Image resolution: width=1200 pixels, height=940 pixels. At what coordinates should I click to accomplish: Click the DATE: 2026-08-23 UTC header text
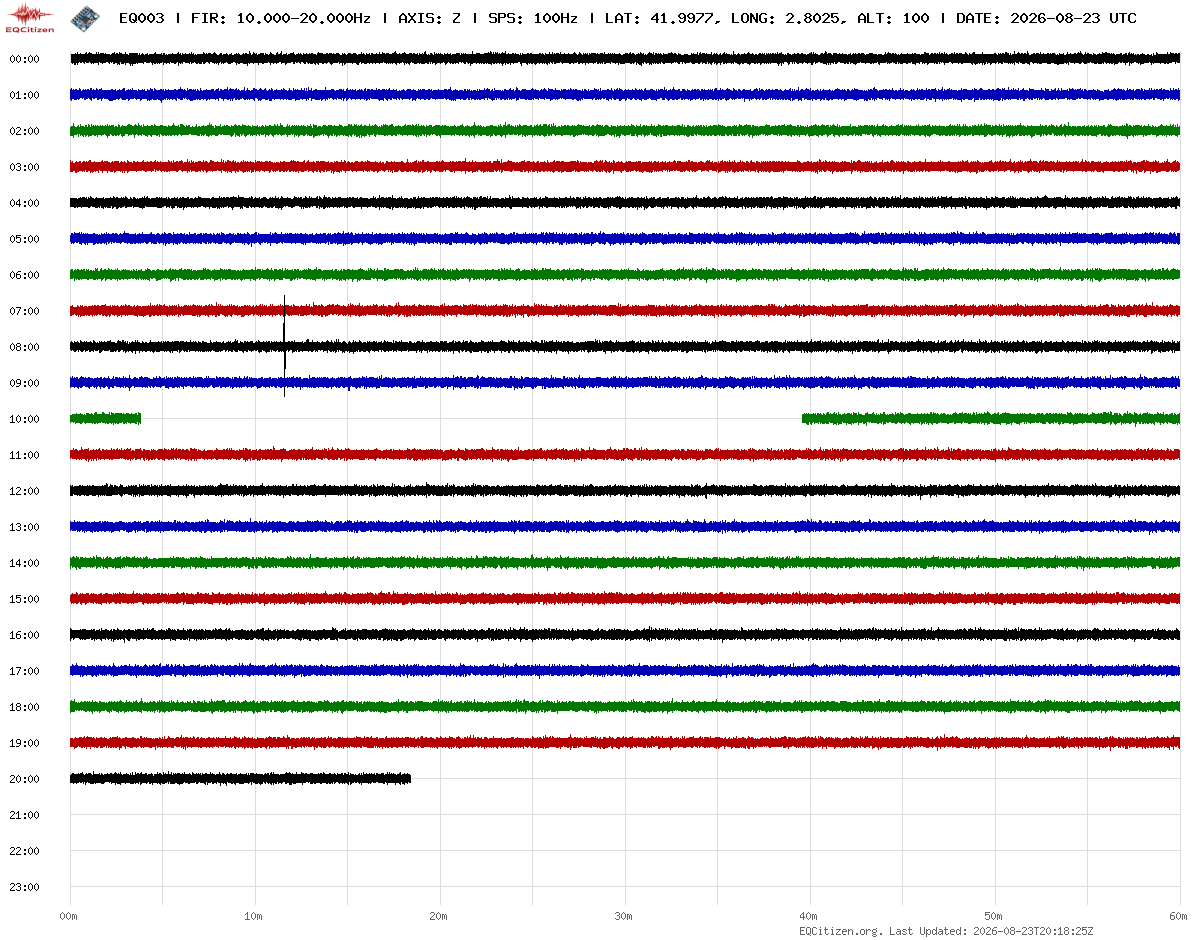pos(1046,18)
